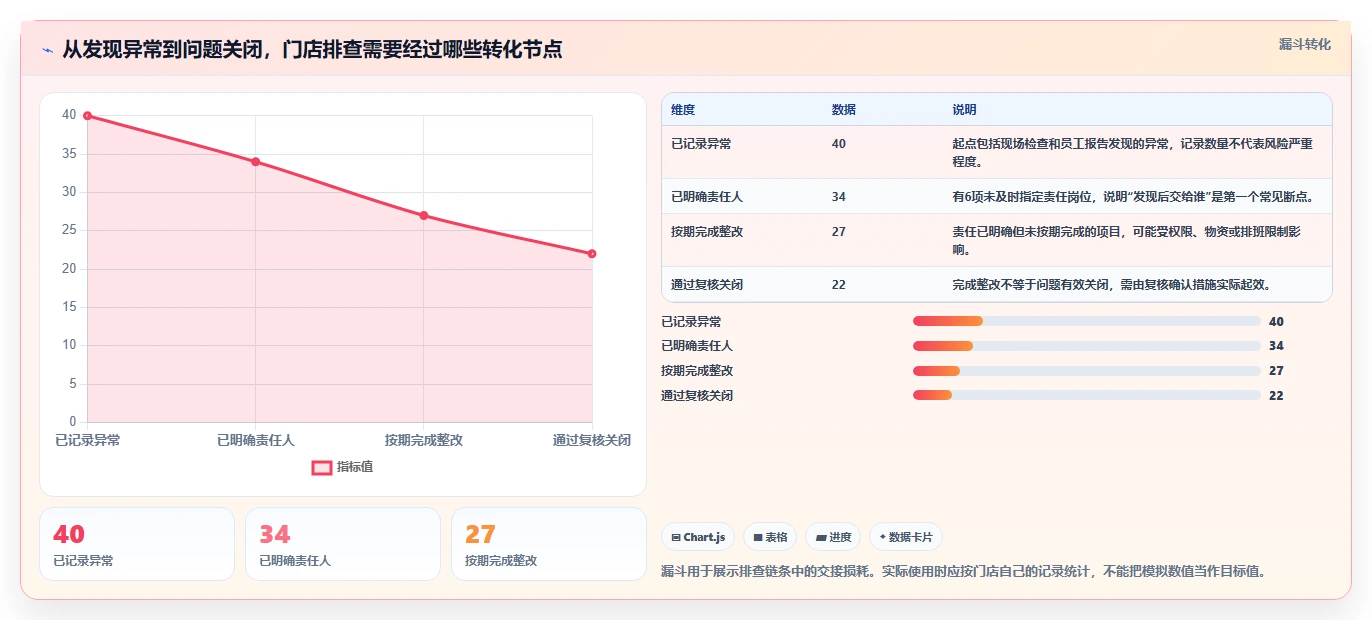The height and width of the screenshot is (620, 1372).
Task: Click the table value 27
Action: tap(839, 232)
